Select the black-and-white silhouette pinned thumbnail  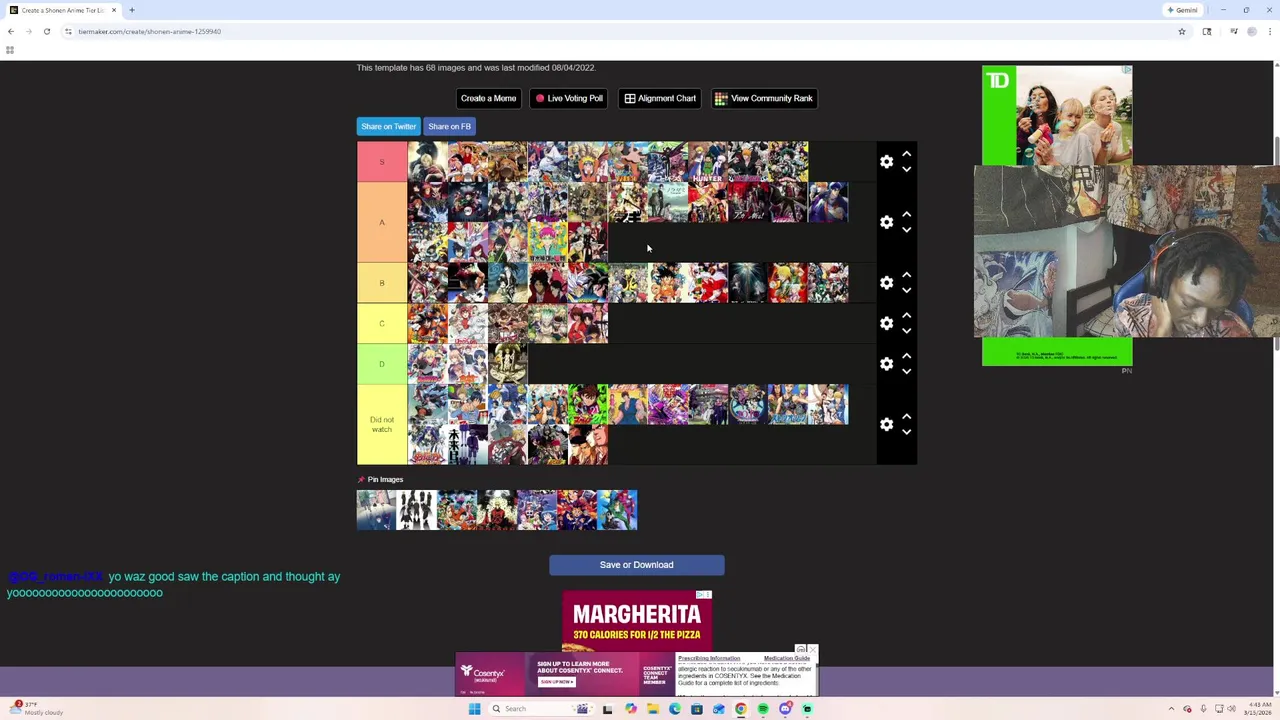417,510
